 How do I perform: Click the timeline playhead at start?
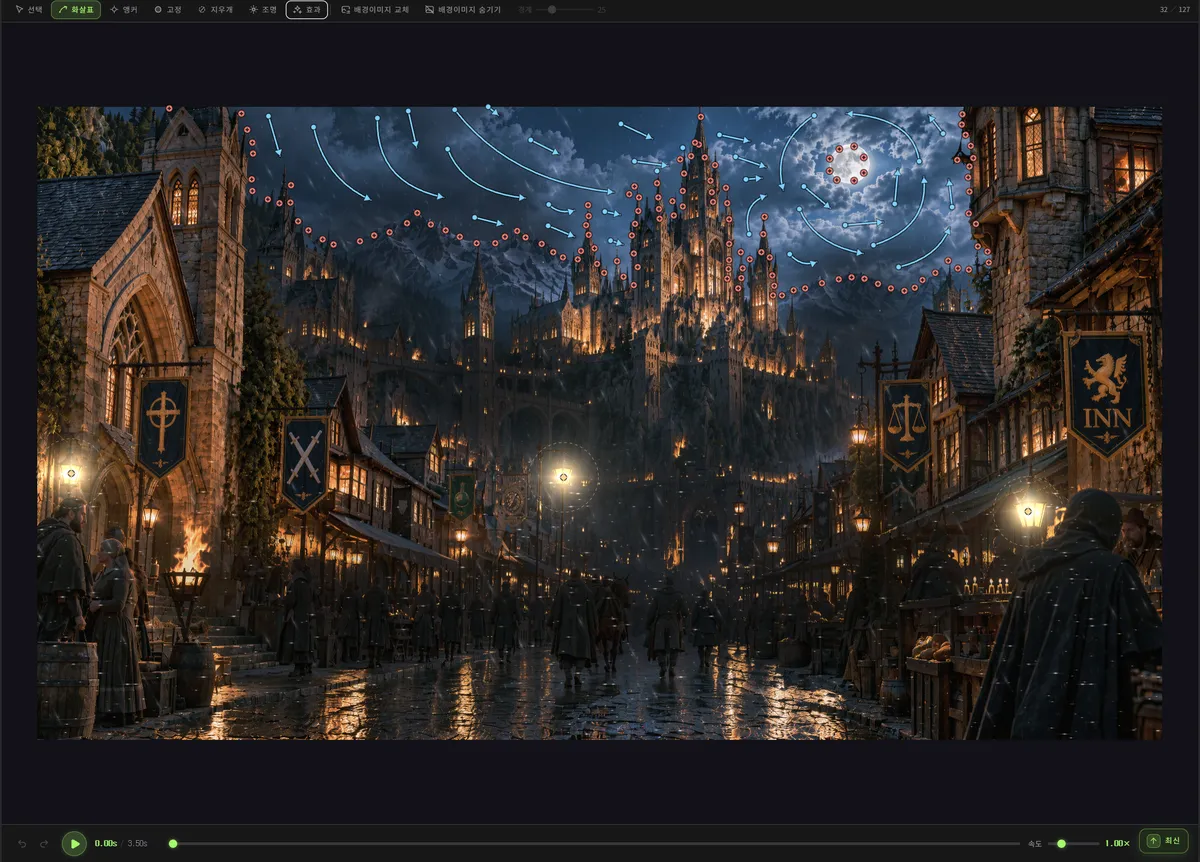[x=173, y=843]
